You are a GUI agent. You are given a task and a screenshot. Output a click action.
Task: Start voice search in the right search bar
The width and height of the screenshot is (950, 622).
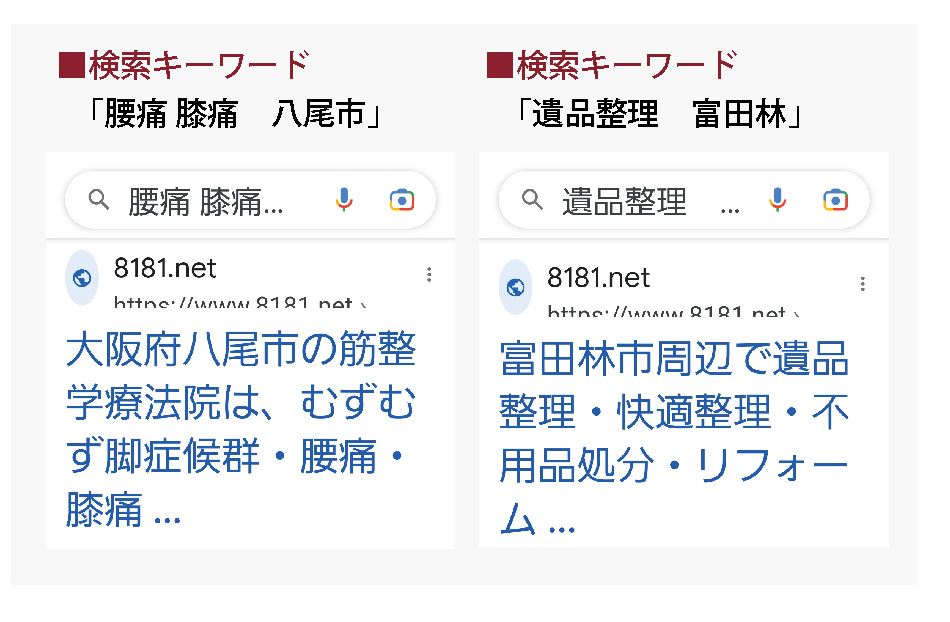tap(777, 200)
